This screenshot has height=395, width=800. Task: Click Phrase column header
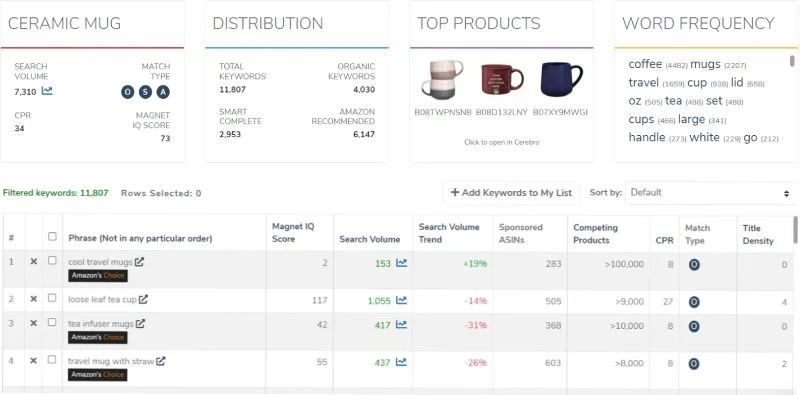point(140,238)
